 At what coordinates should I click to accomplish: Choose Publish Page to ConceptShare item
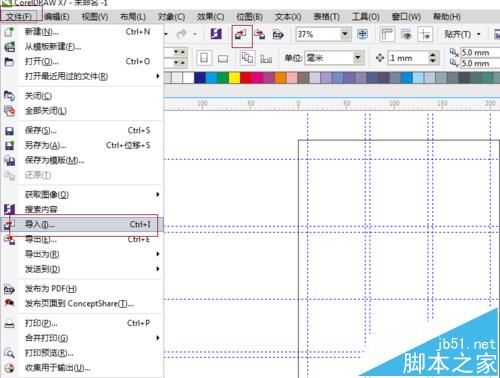click(x=82, y=304)
